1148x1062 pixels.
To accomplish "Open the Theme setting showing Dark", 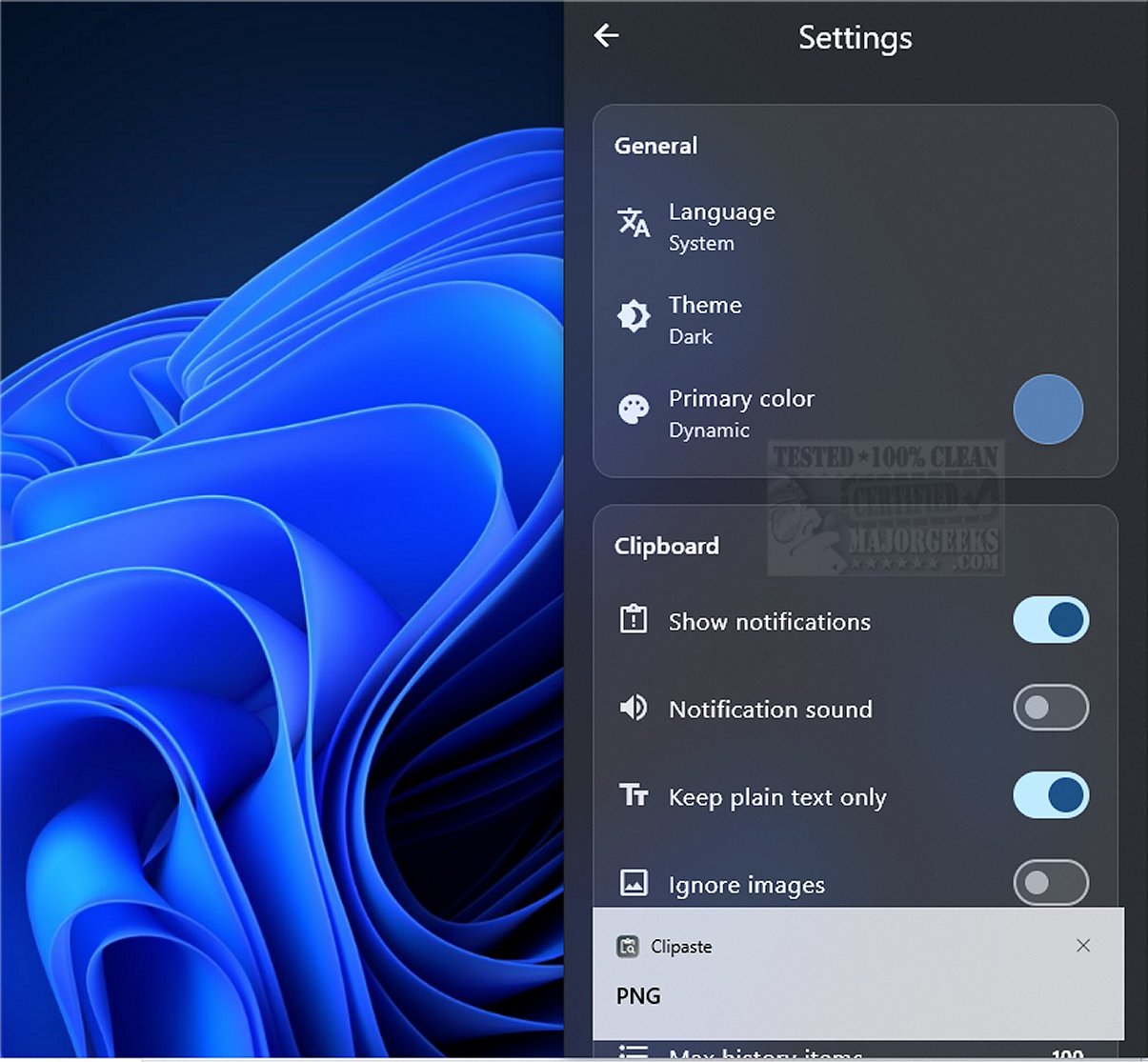I will pos(705,317).
